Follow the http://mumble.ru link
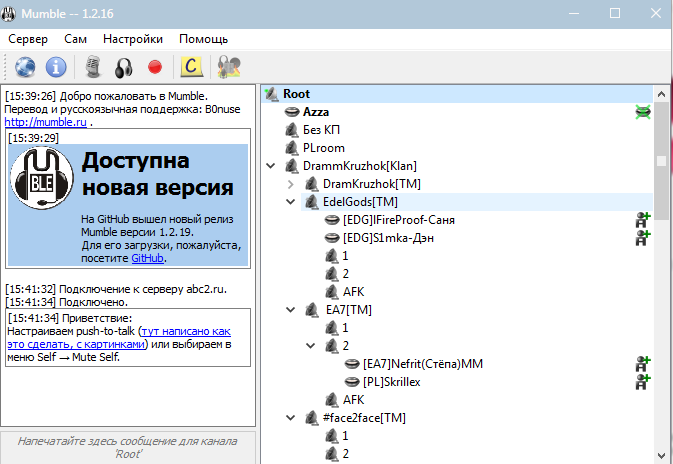 (45, 122)
